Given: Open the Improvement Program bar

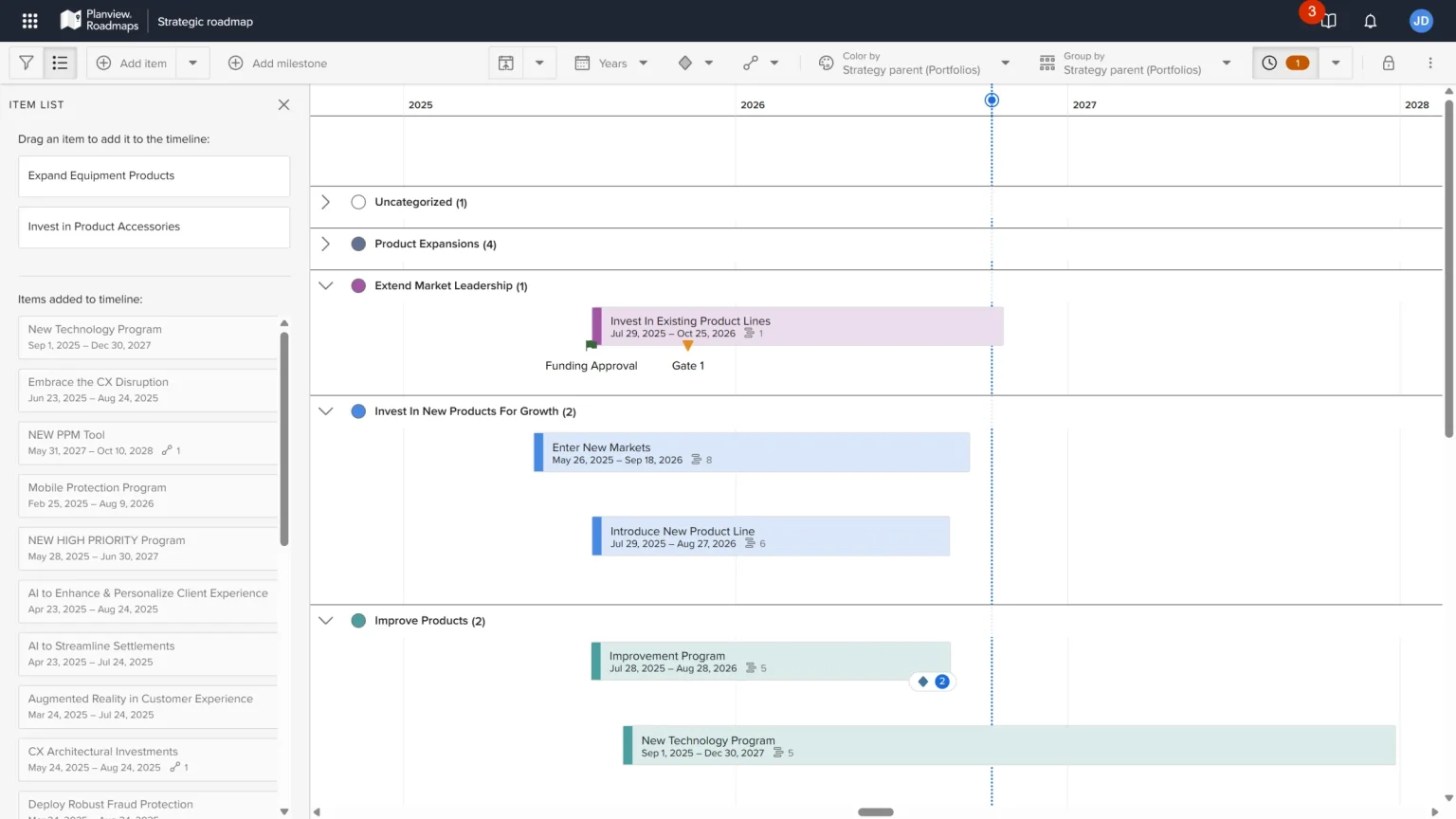Looking at the screenshot, I should pos(771,661).
